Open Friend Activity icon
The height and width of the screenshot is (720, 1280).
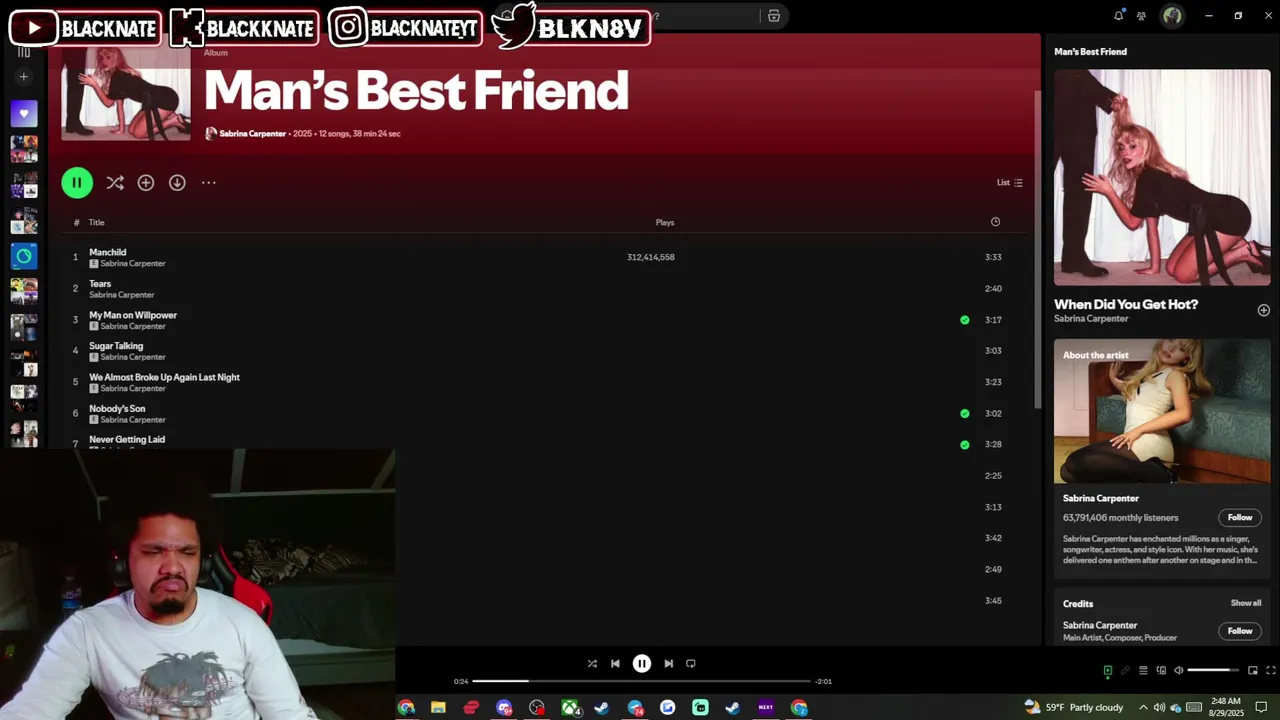1141,16
